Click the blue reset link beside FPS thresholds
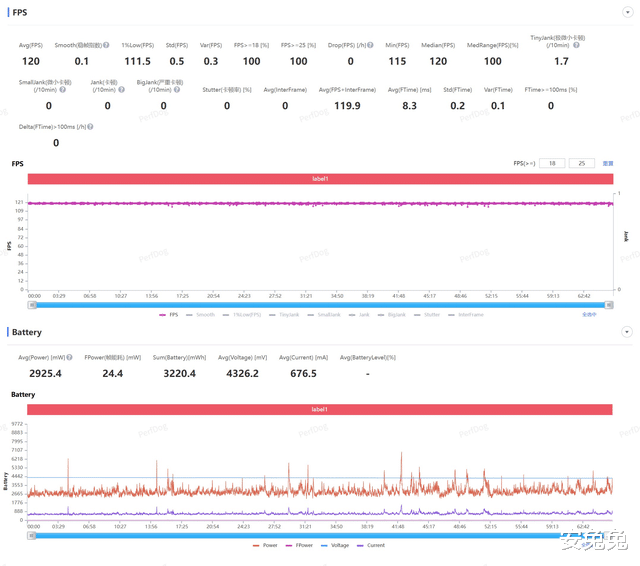Screen dimensions: 640x566 click(x=608, y=163)
